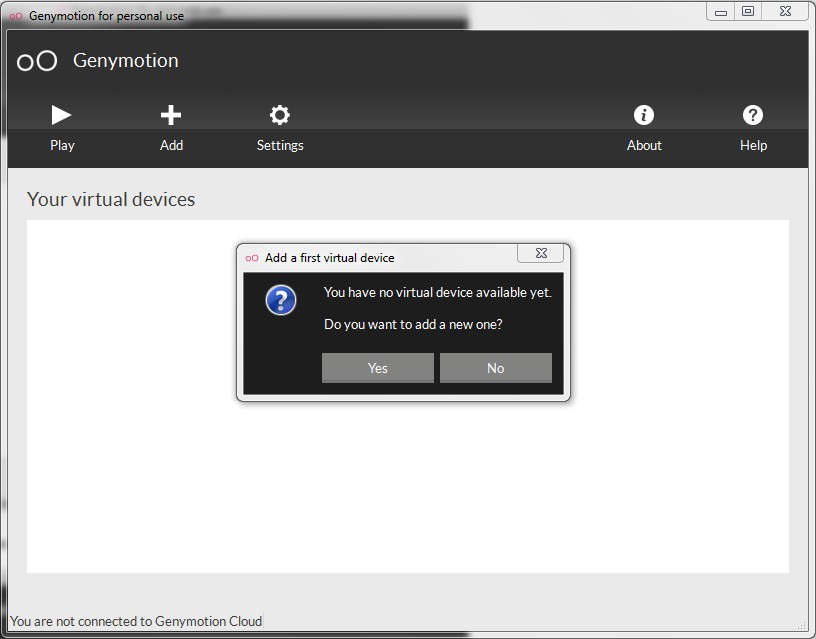
Task: Click the Help label in the toolbar
Action: click(x=754, y=145)
